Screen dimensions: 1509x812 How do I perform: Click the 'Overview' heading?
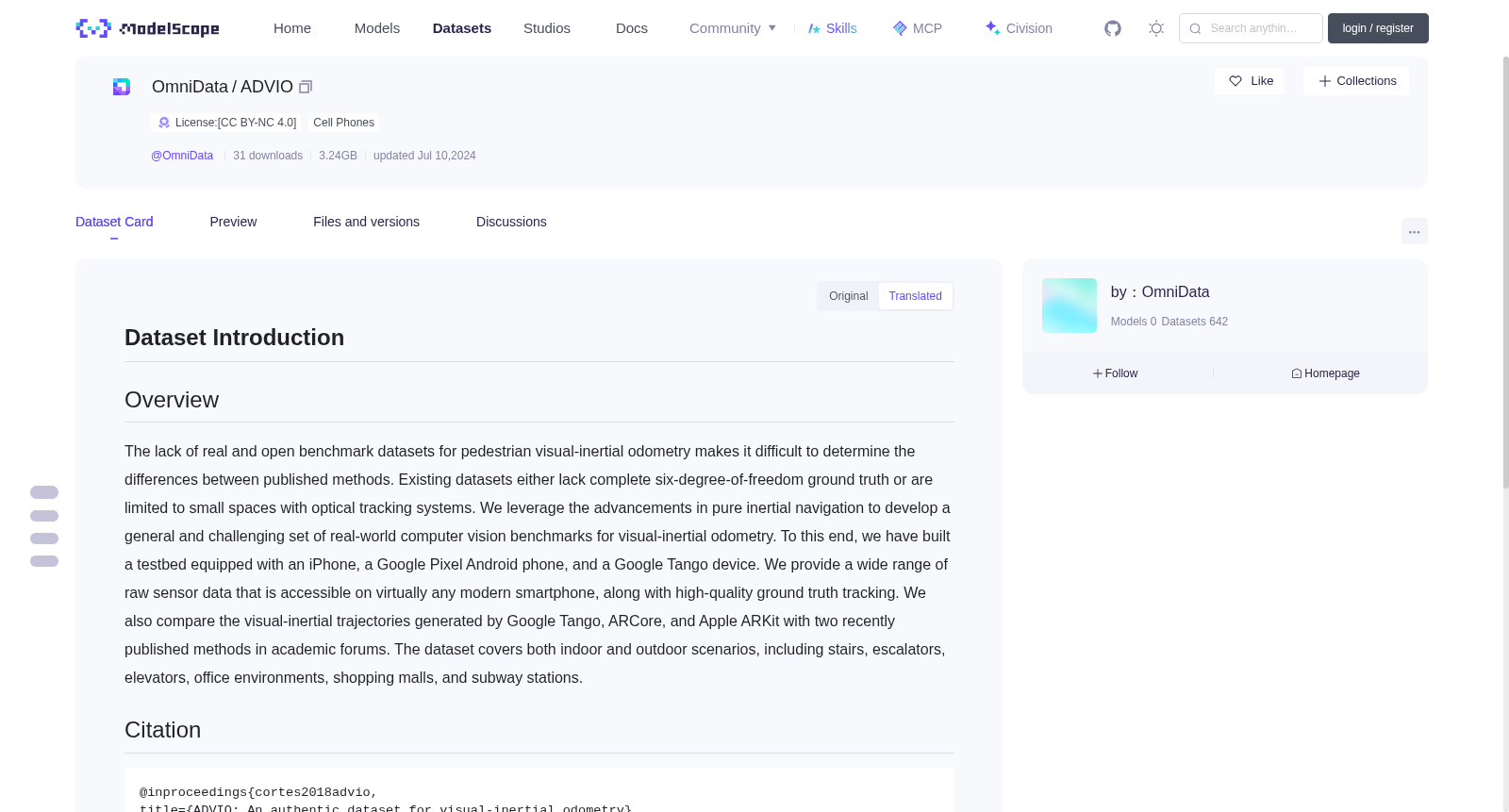point(172,400)
